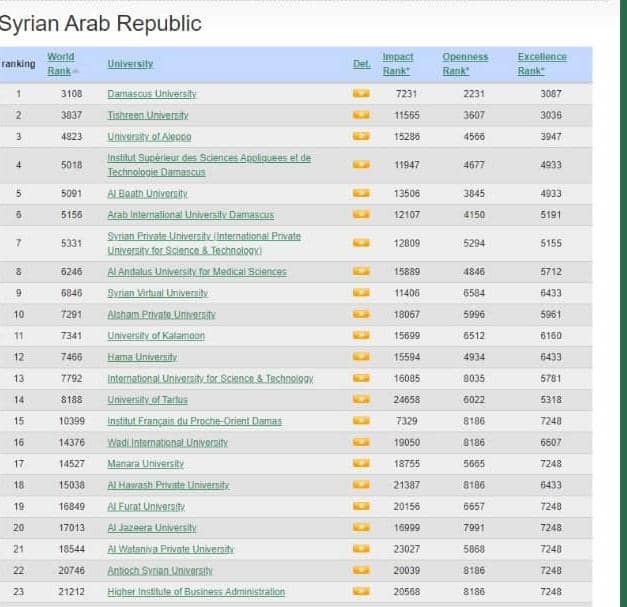627x607 pixels.
Task: Open the Wadi International University link
Action: click(x=167, y=443)
